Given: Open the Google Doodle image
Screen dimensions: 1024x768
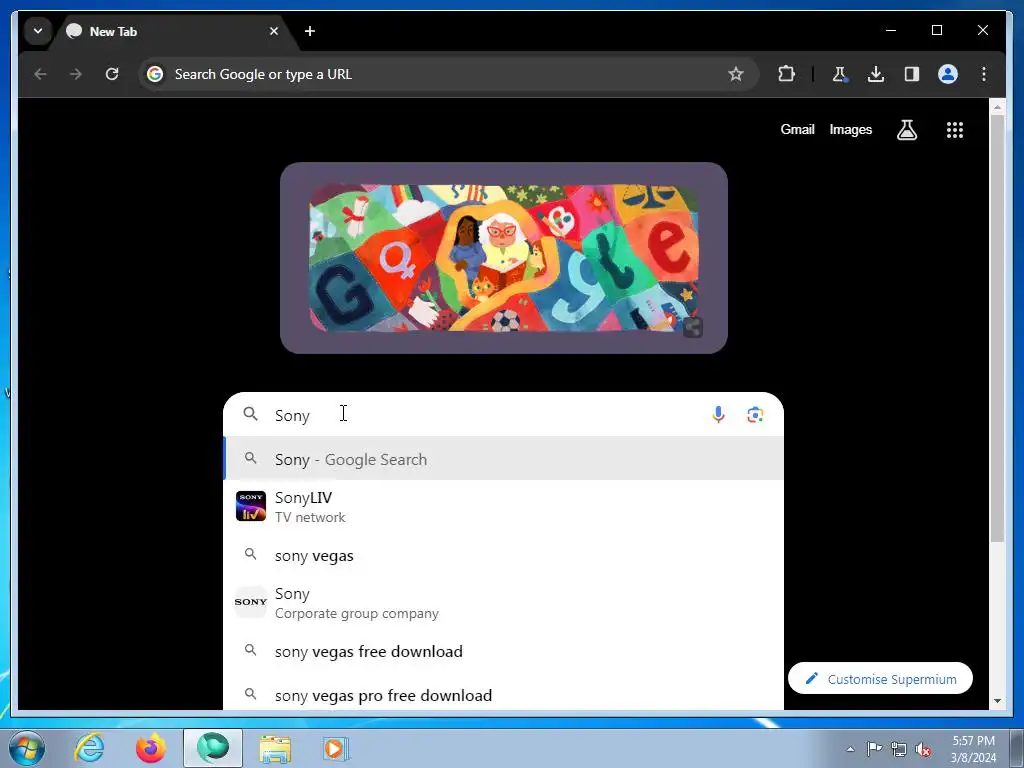Looking at the screenshot, I should coord(504,258).
